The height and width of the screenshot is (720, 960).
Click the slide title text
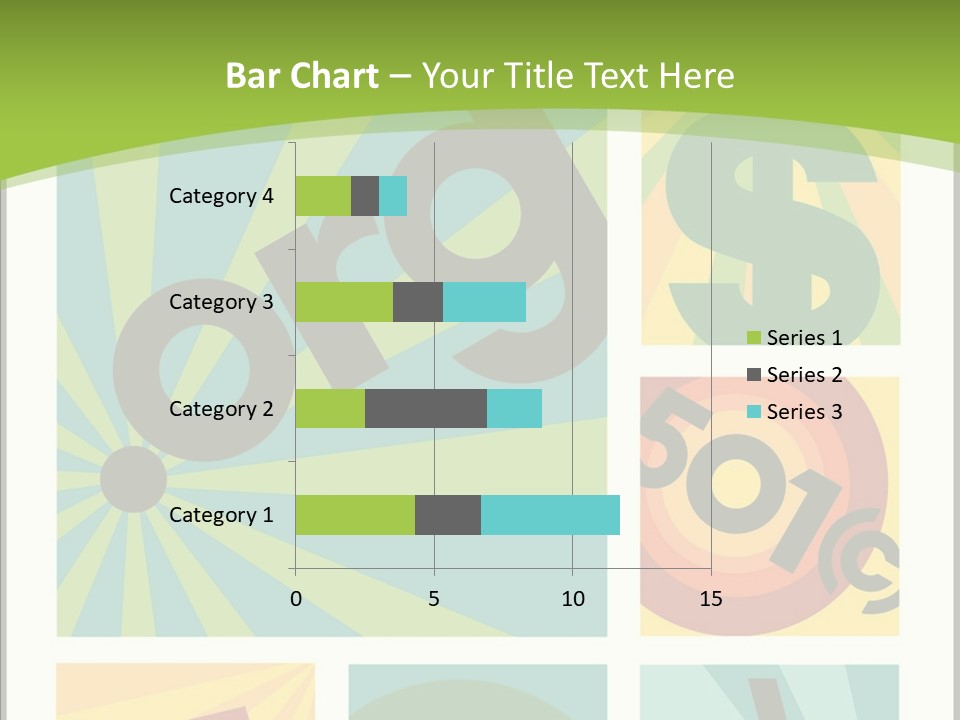coord(480,76)
